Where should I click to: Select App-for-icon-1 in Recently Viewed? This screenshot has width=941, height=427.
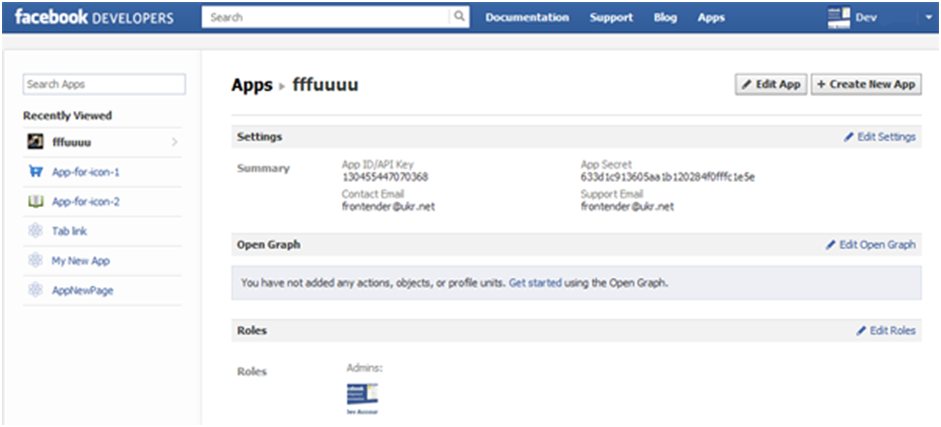(86, 172)
